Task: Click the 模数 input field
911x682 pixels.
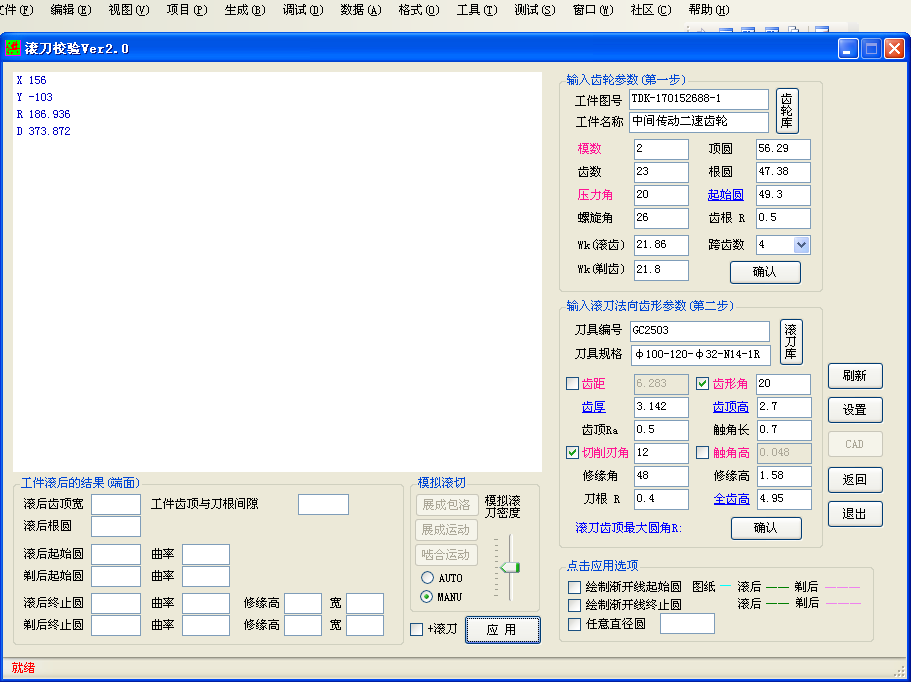Action: click(x=661, y=149)
